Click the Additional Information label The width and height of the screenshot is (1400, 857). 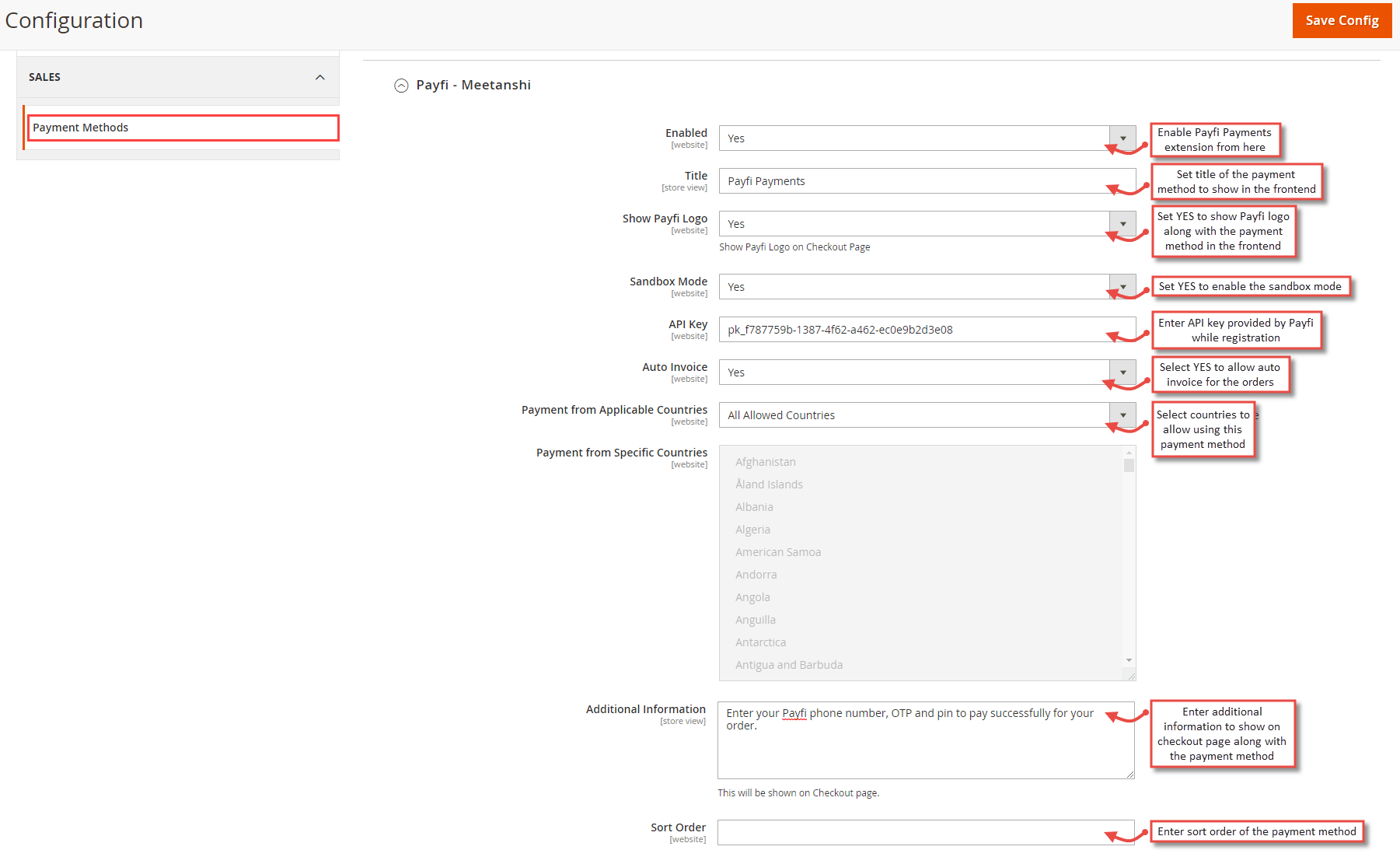[646, 709]
